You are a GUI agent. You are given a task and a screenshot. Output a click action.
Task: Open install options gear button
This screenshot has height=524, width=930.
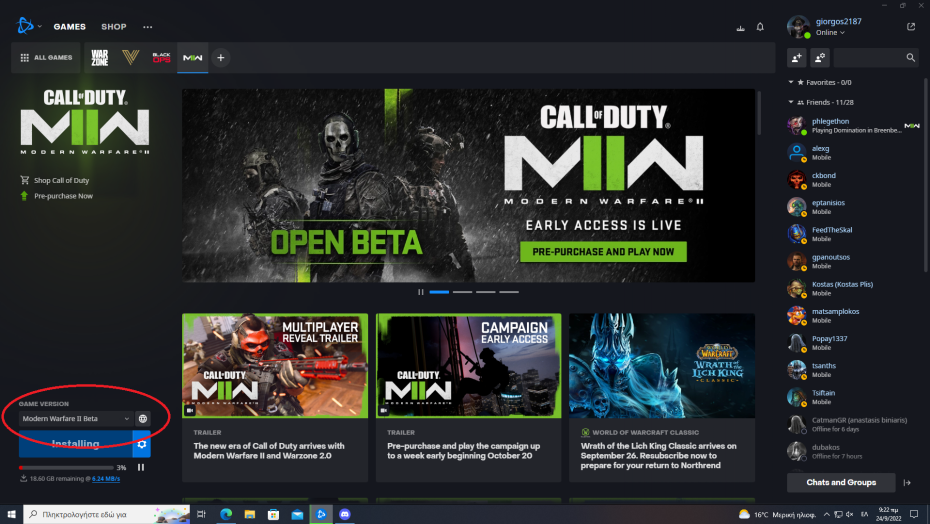(x=141, y=444)
